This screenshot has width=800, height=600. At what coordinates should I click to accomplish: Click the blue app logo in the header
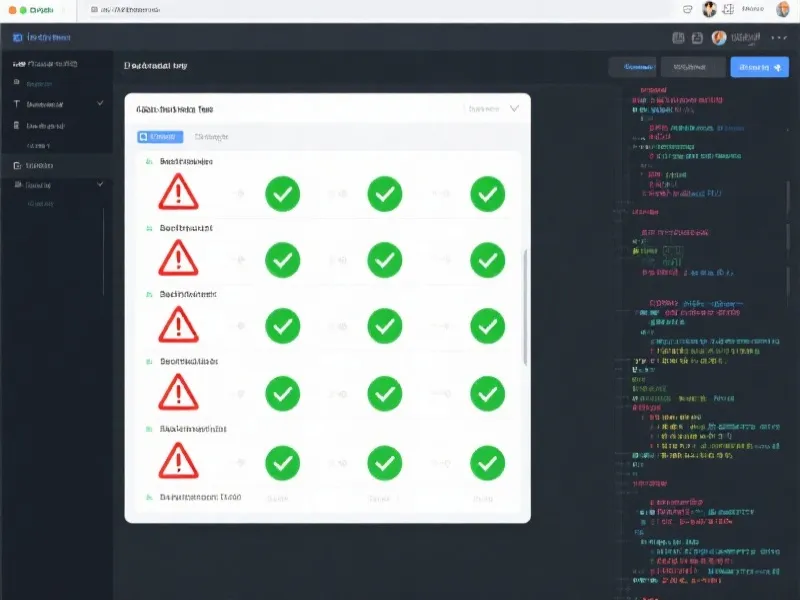pos(16,38)
